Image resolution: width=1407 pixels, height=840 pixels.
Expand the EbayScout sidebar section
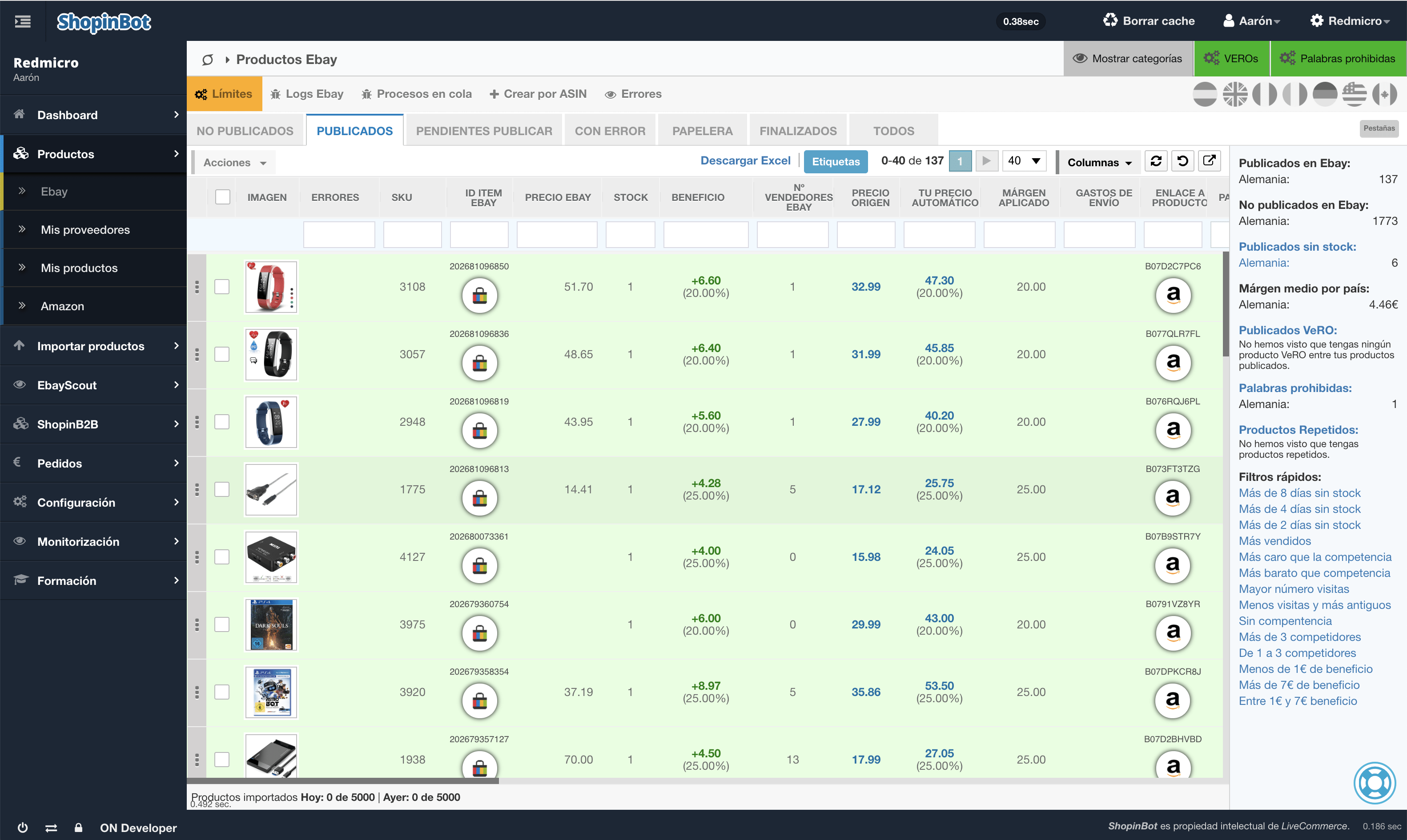(93, 385)
